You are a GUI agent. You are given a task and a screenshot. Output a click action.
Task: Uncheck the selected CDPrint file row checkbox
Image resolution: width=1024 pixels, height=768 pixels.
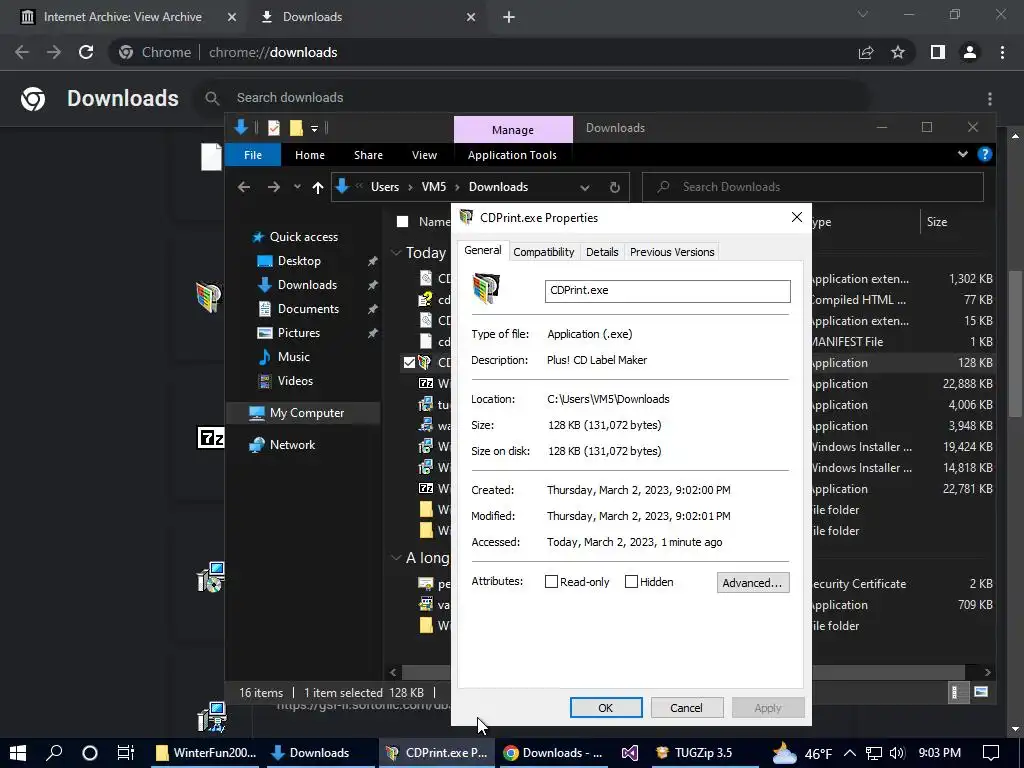coord(409,362)
